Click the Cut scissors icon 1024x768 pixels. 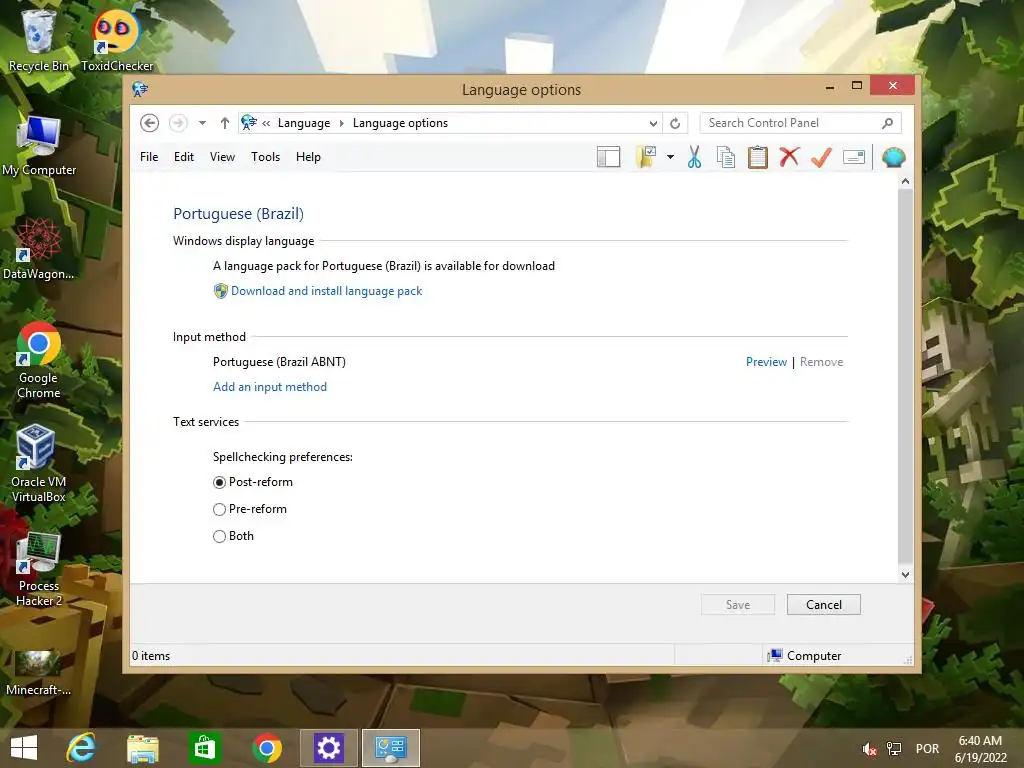point(694,157)
